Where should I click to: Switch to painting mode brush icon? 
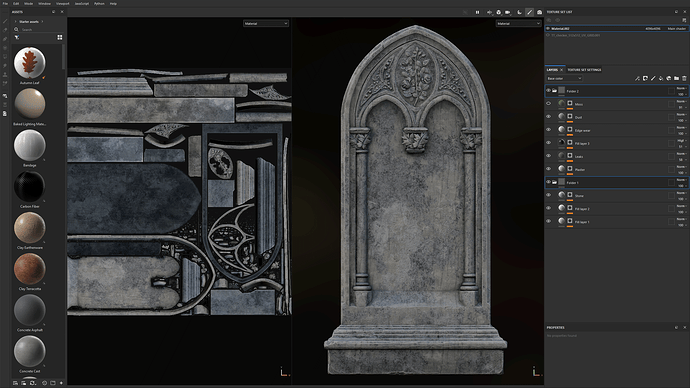[529, 12]
